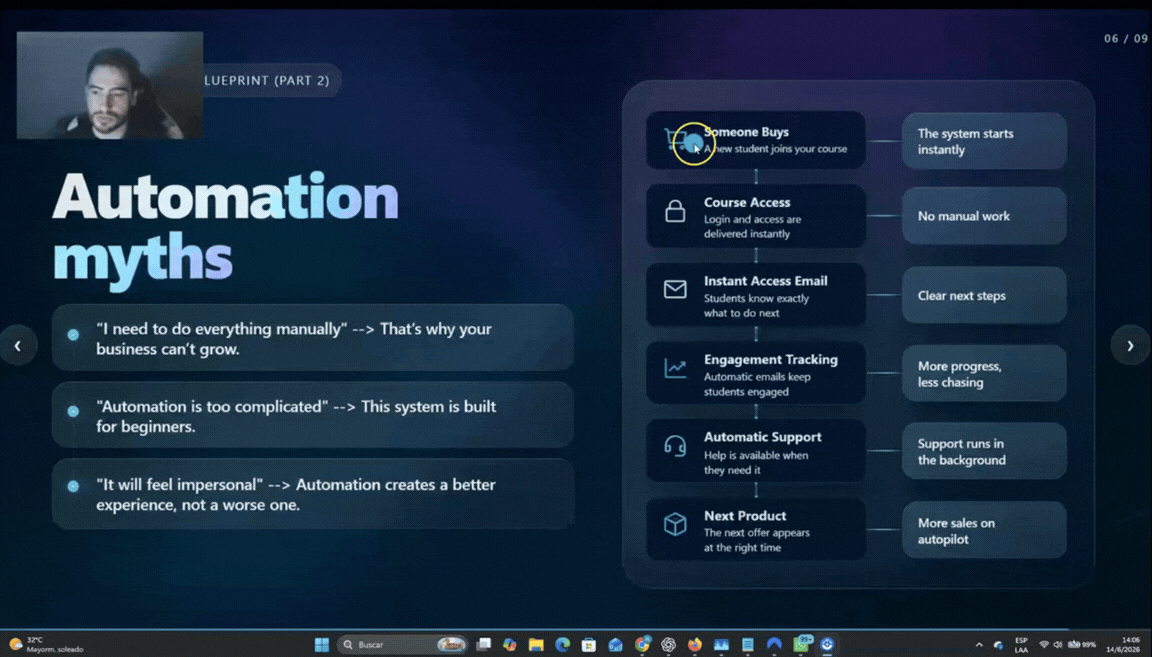Open the volume control in the tray
Image resolution: width=1152 pixels, height=657 pixels.
tap(1058, 645)
